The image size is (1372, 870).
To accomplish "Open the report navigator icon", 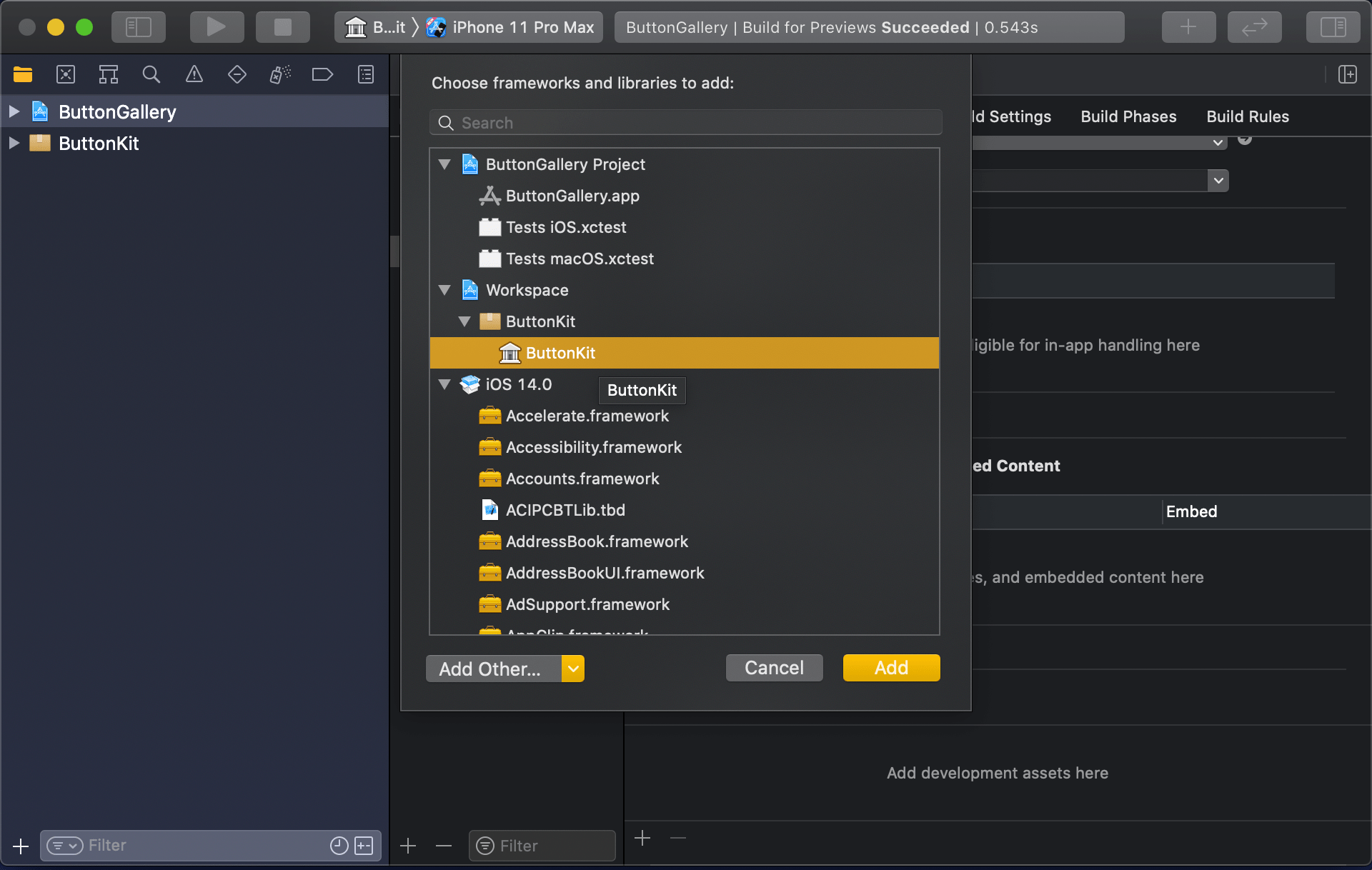I will click(x=366, y=74).
